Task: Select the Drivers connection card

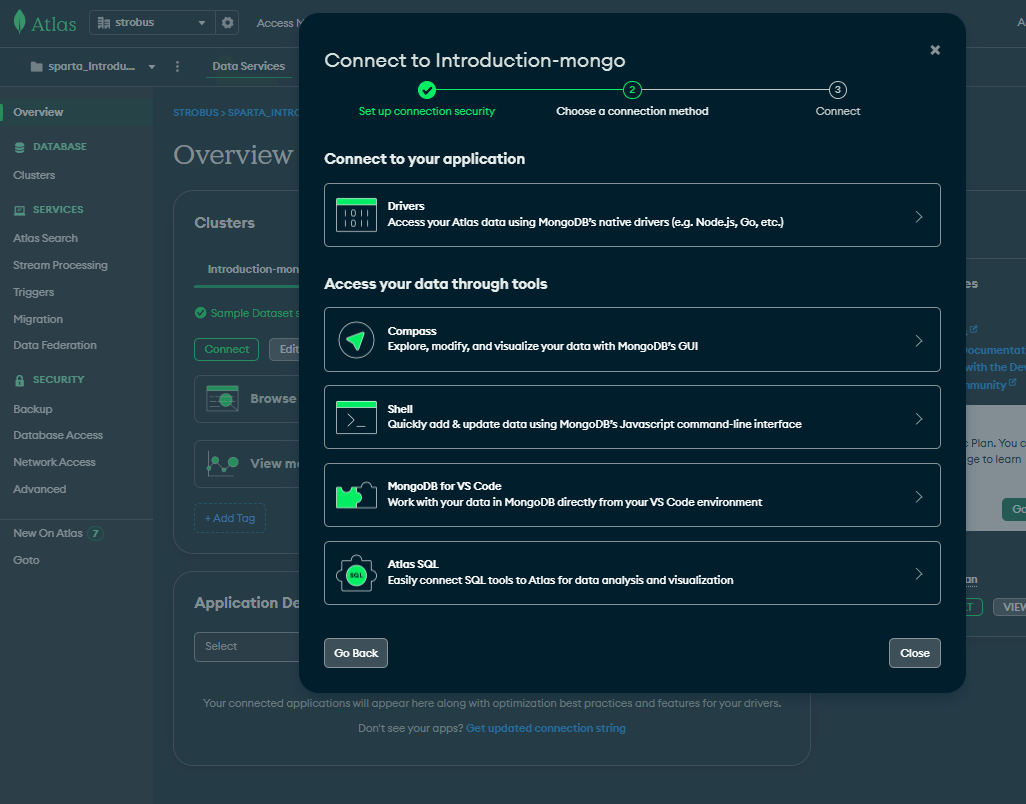Action: tap(632, 215)
